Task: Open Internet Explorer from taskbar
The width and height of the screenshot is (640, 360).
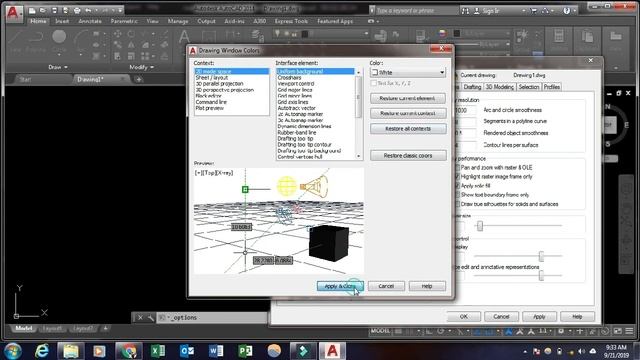Action: (x=42, y=351)
